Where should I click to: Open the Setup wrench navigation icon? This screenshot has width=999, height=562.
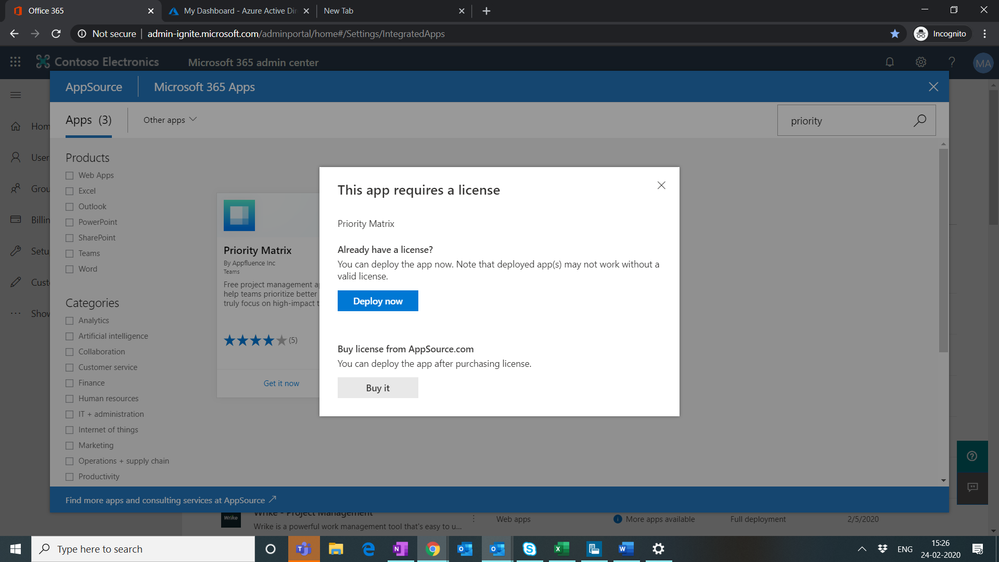tap(16, 250)
